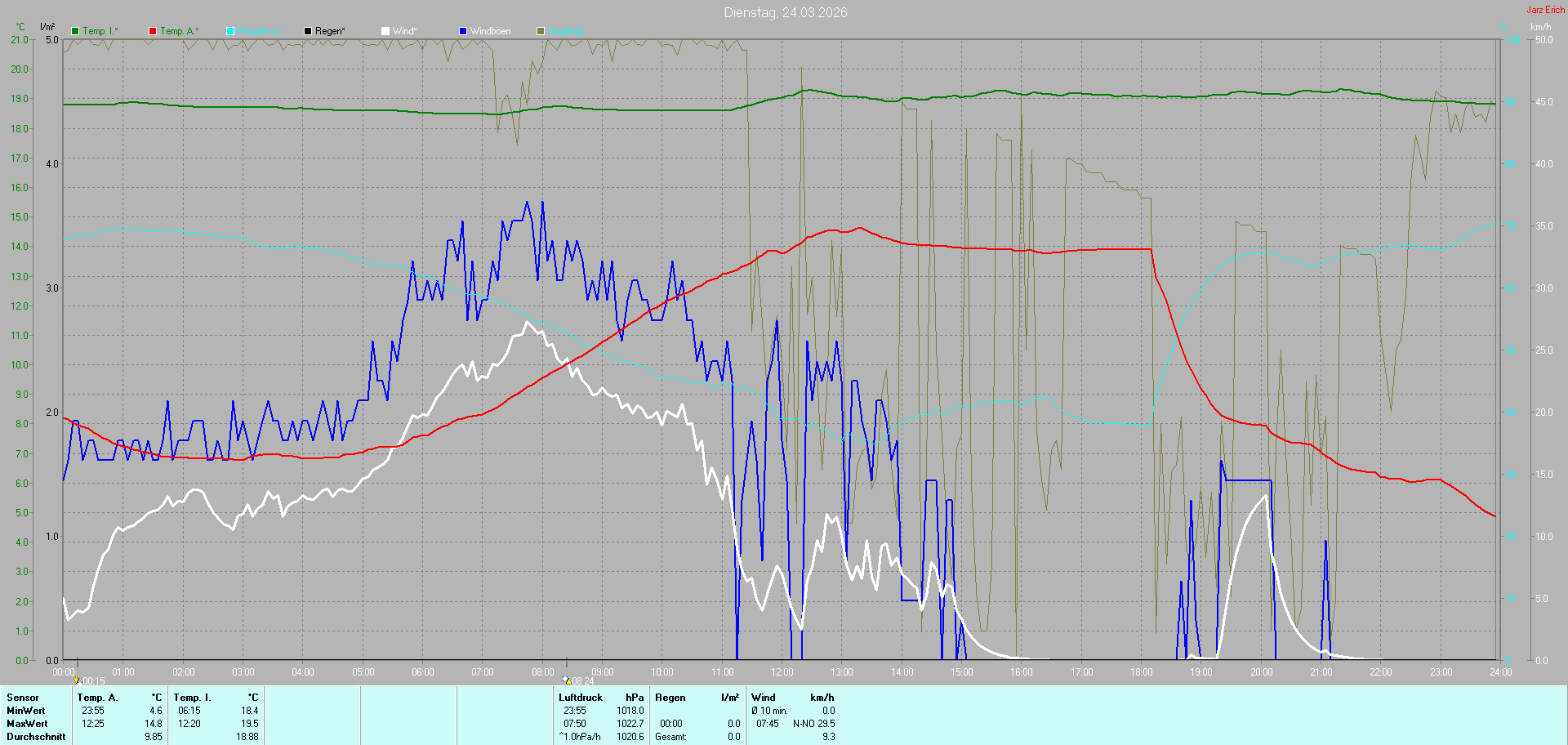This screenshot has height=745, width=1568.
Task: Click the green Temp. I. legend swatch
Action: 75,31
